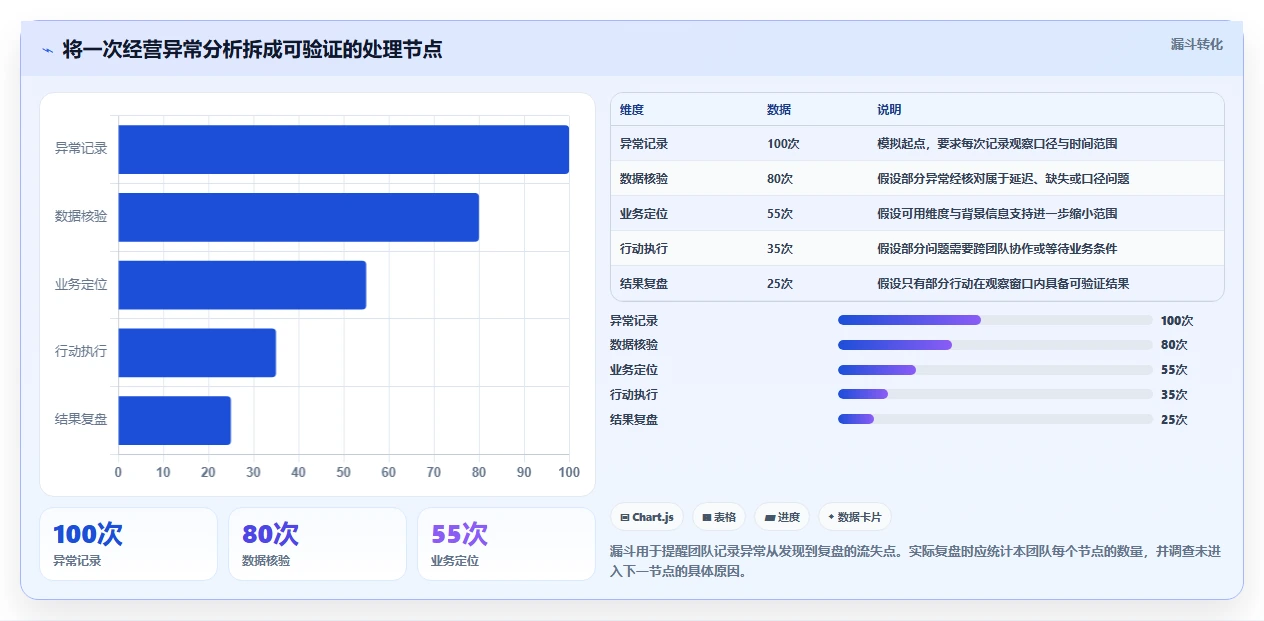Click the 行动执行 label on the chart's axis
This screenshot has height=621, width=1264.
click(81, 352)
